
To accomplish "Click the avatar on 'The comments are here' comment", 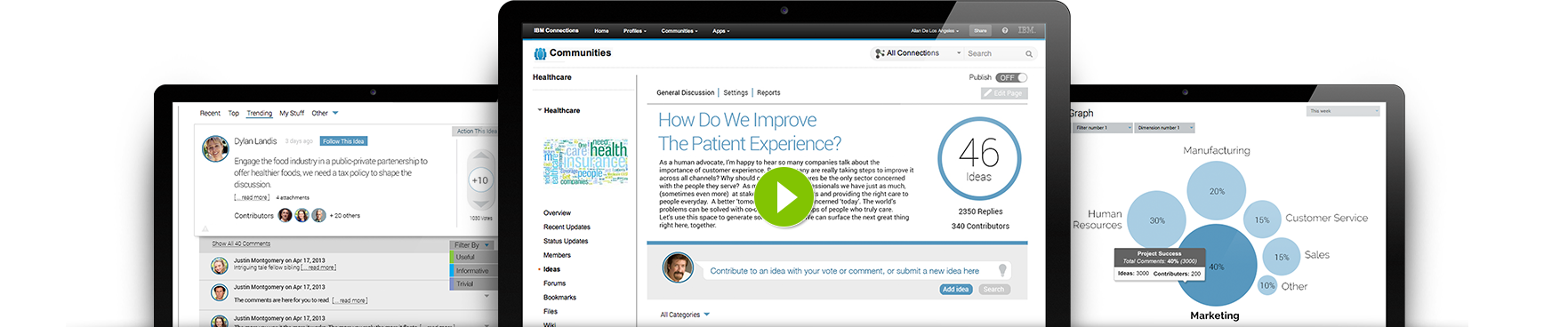I will tap(219, 292).
